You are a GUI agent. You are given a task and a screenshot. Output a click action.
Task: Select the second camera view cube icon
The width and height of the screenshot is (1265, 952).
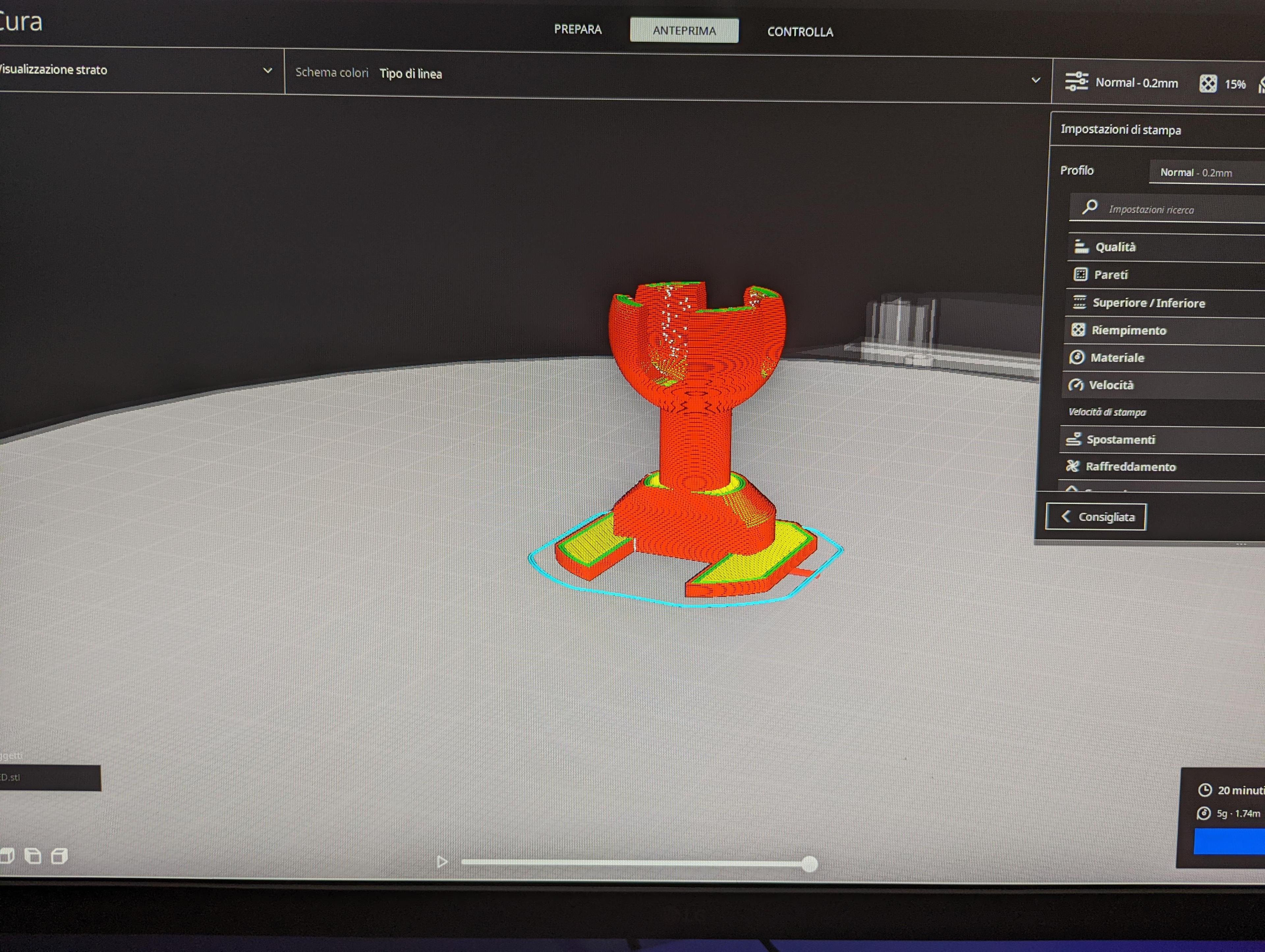33,856
